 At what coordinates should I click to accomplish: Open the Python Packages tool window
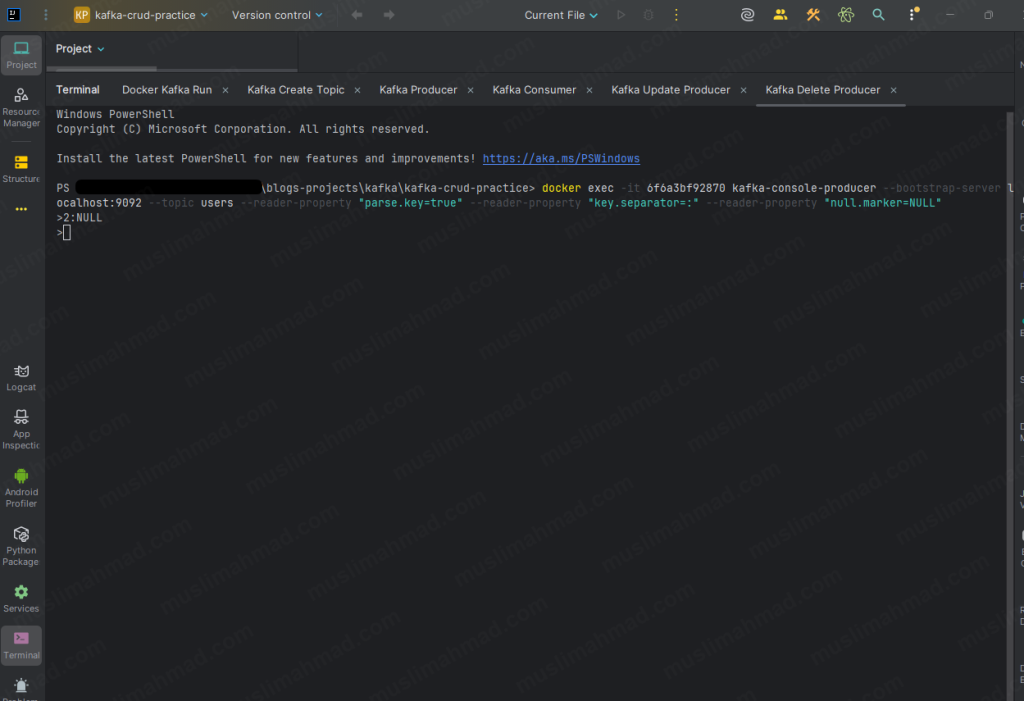point(21,546)
